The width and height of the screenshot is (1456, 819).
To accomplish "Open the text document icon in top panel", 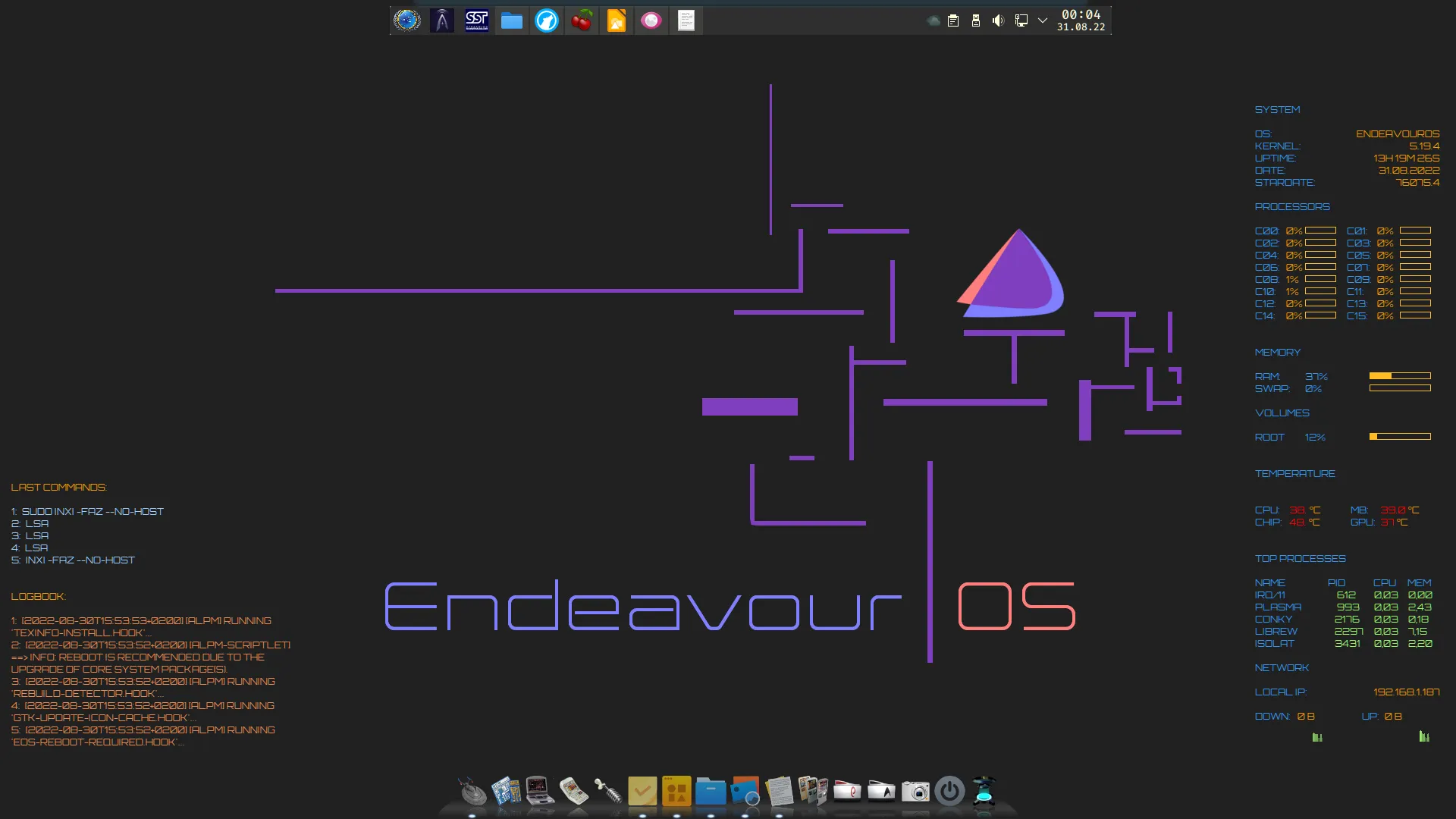I will (x=686, y=20).
